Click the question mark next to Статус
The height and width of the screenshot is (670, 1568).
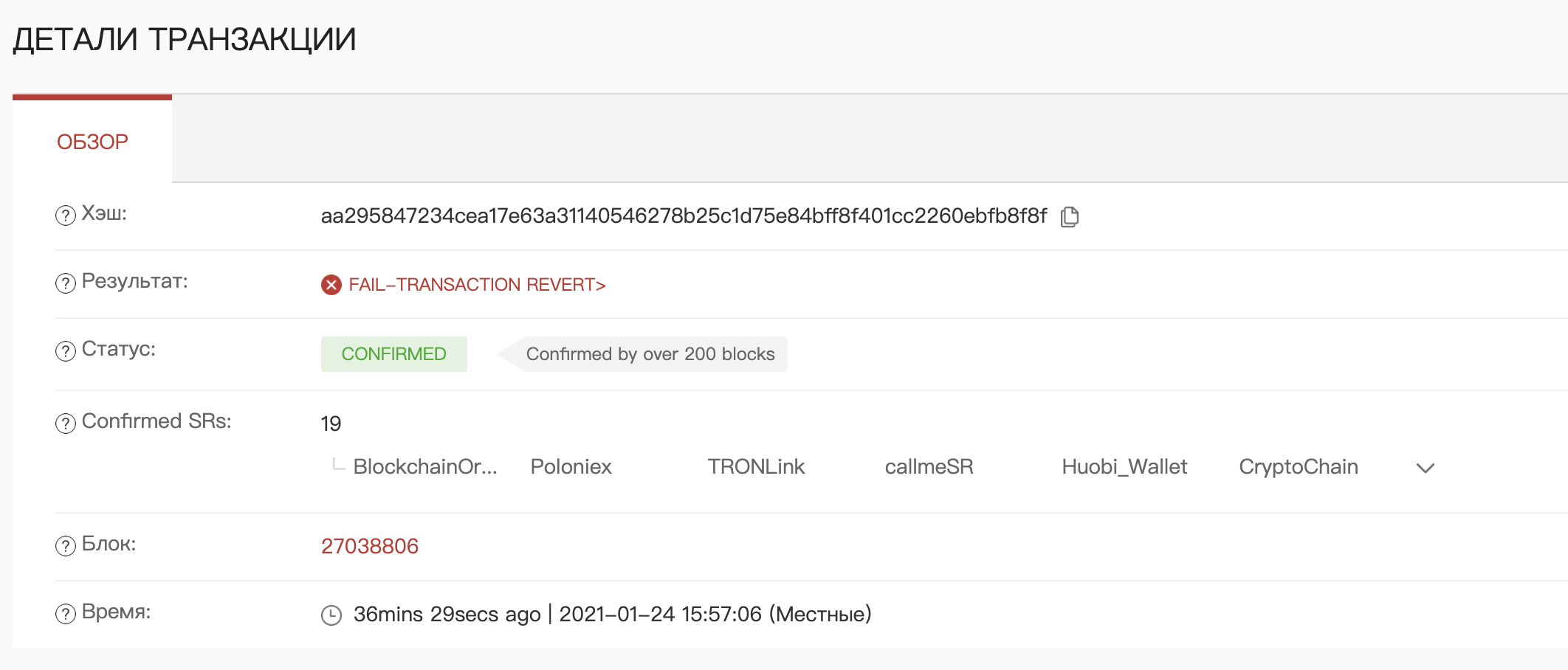66,351
